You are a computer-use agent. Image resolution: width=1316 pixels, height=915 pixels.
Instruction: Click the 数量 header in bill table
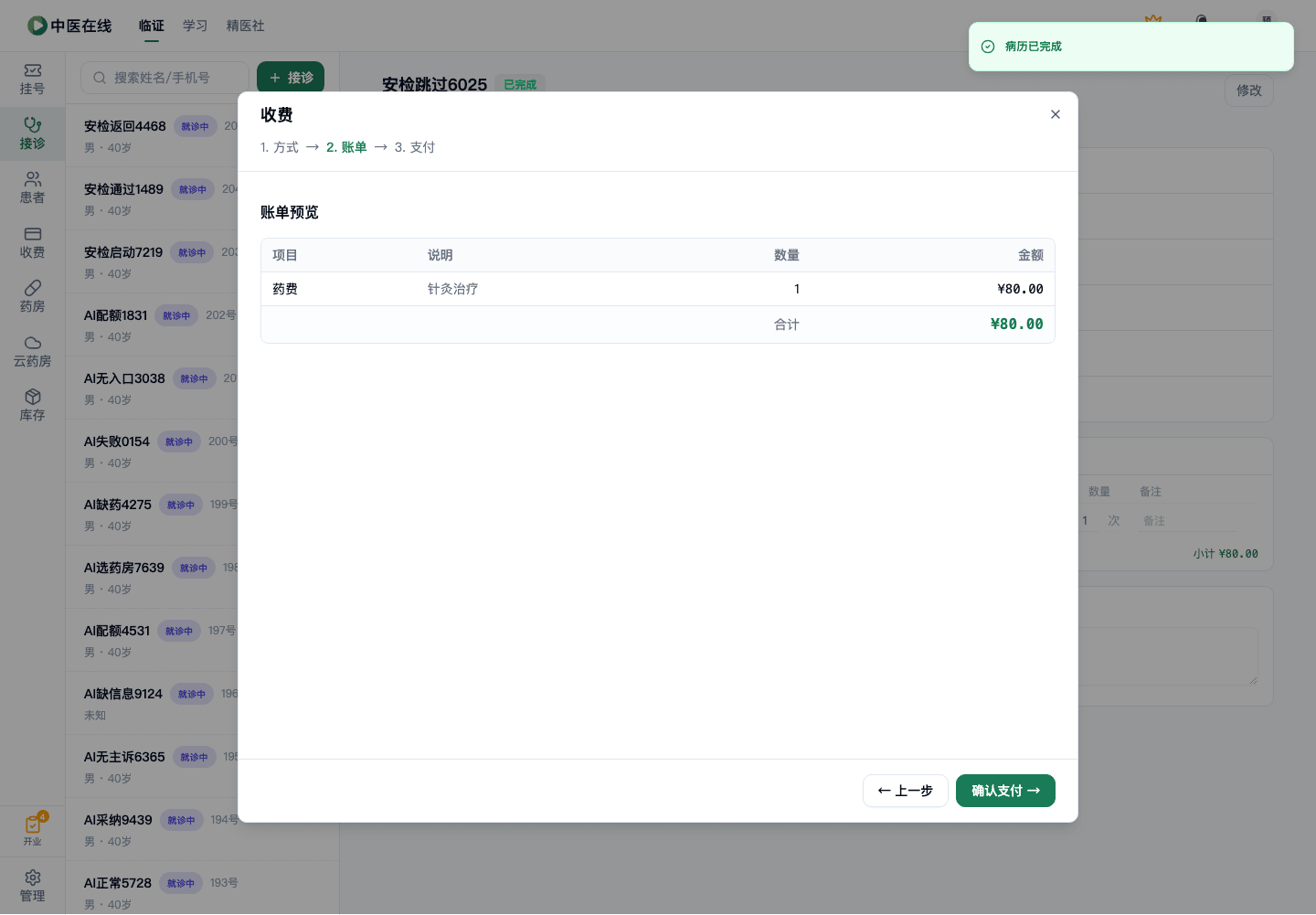[787, 255]
